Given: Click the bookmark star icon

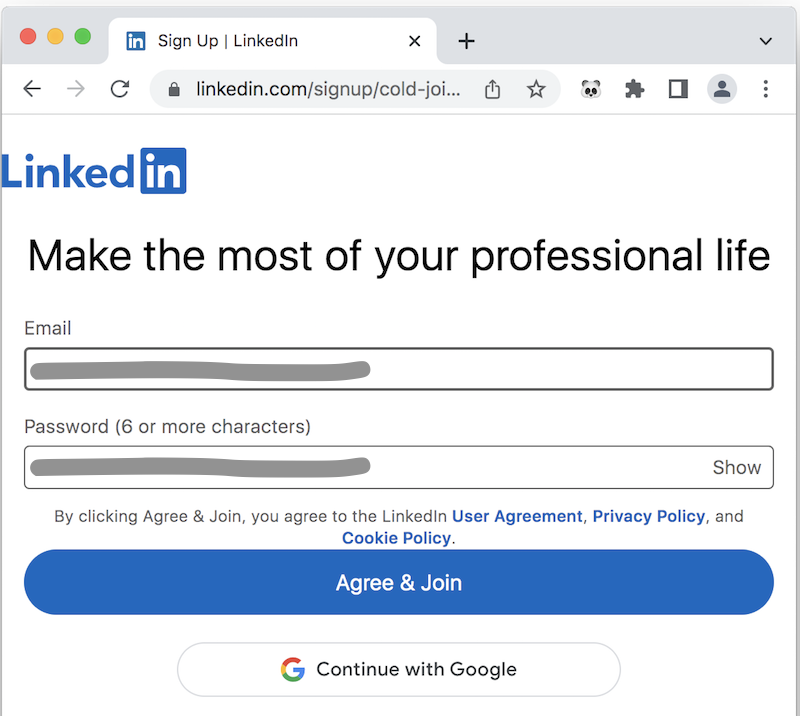Looking at the screenshot, I should coord(536,89).
